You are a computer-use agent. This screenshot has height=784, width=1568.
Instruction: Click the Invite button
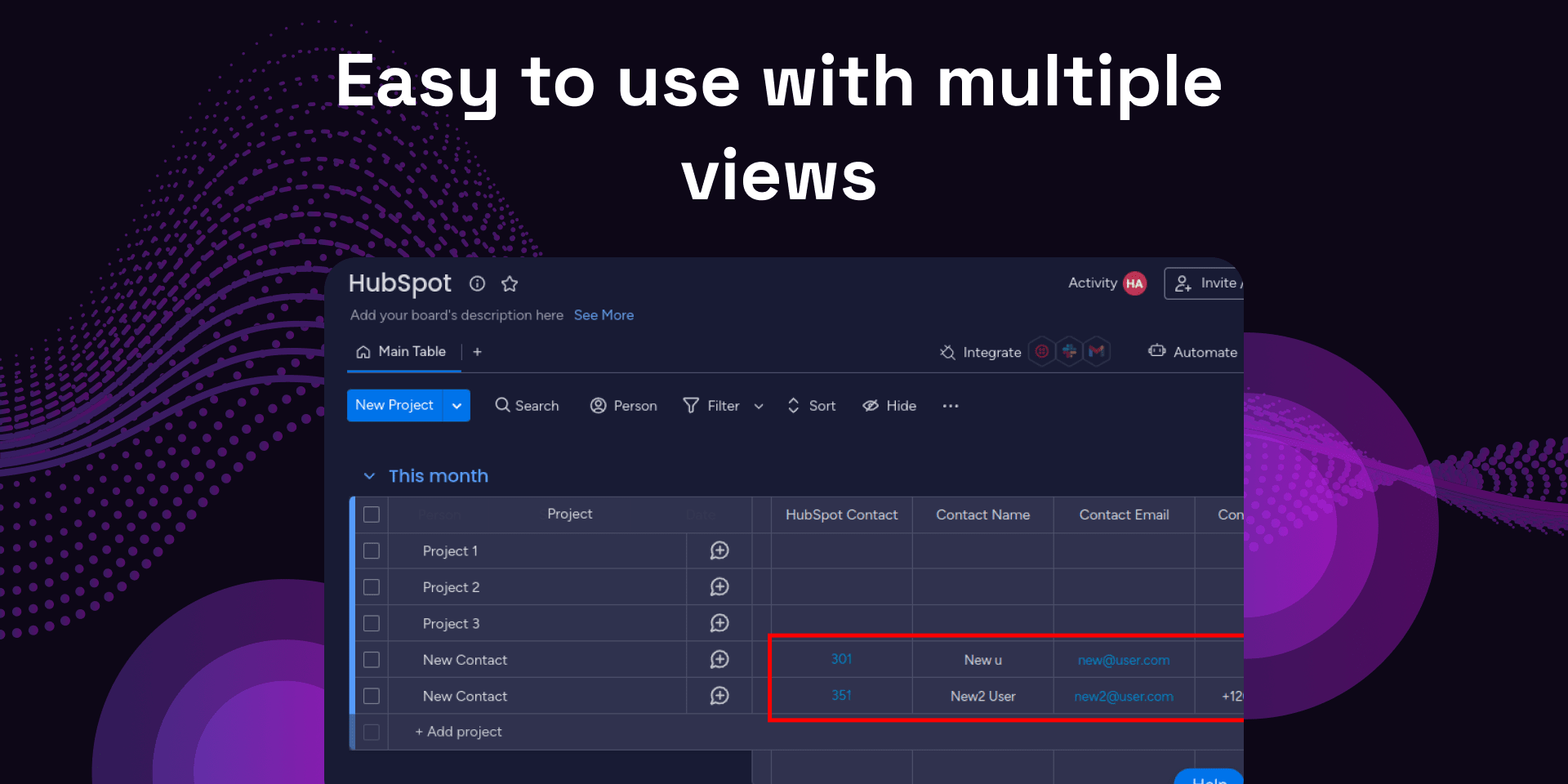(1205, 283)
